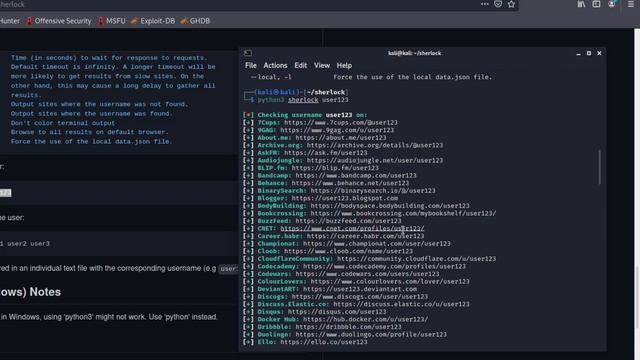The height and width of the screenshot is (360, 640).
Task: Click the BinarySearch result URL
Action: (373, 191)
